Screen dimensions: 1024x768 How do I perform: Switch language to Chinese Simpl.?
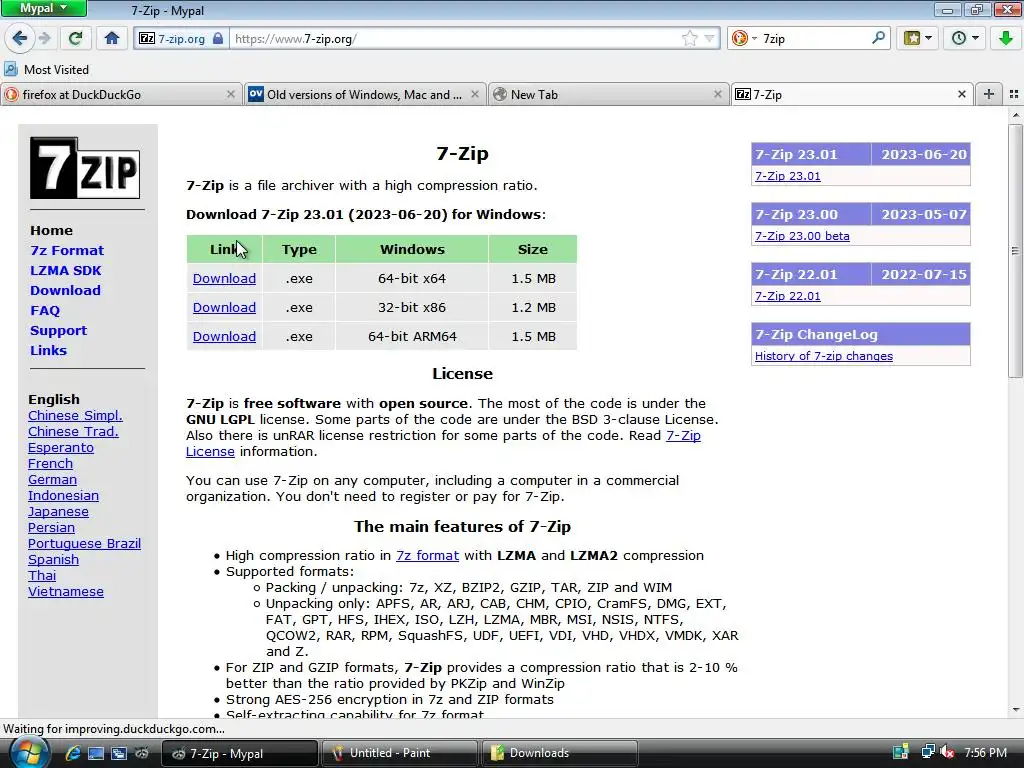75,415
